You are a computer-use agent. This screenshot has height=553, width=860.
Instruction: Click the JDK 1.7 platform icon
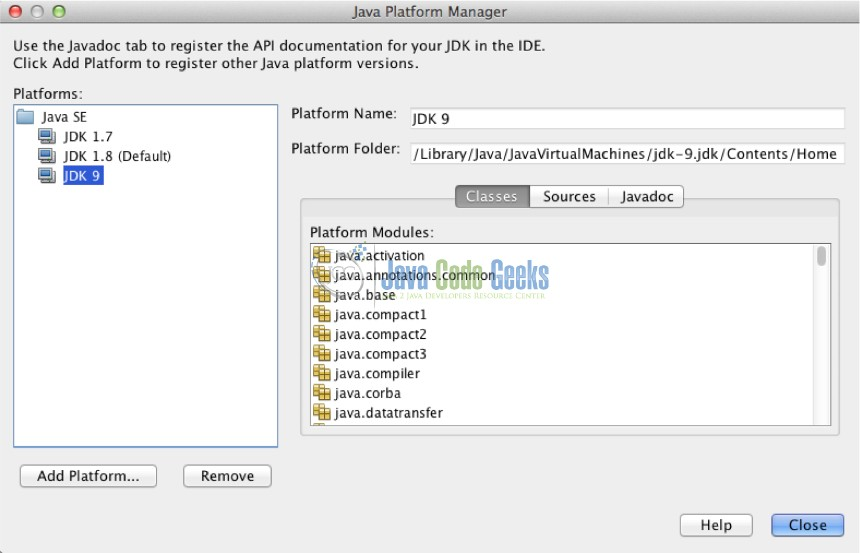tap(47, 136)
